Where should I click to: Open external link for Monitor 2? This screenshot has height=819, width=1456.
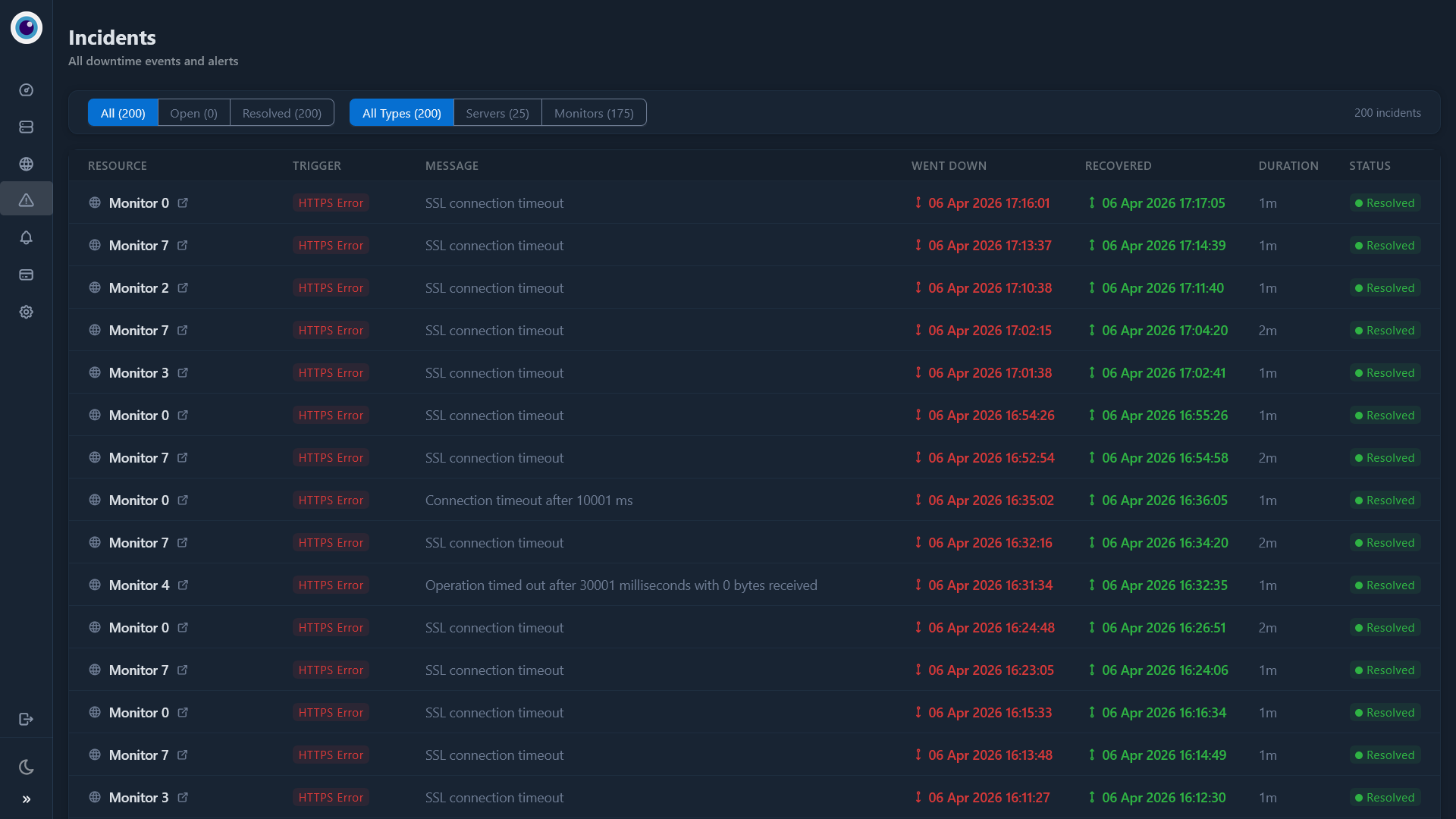tap(183, 288)
